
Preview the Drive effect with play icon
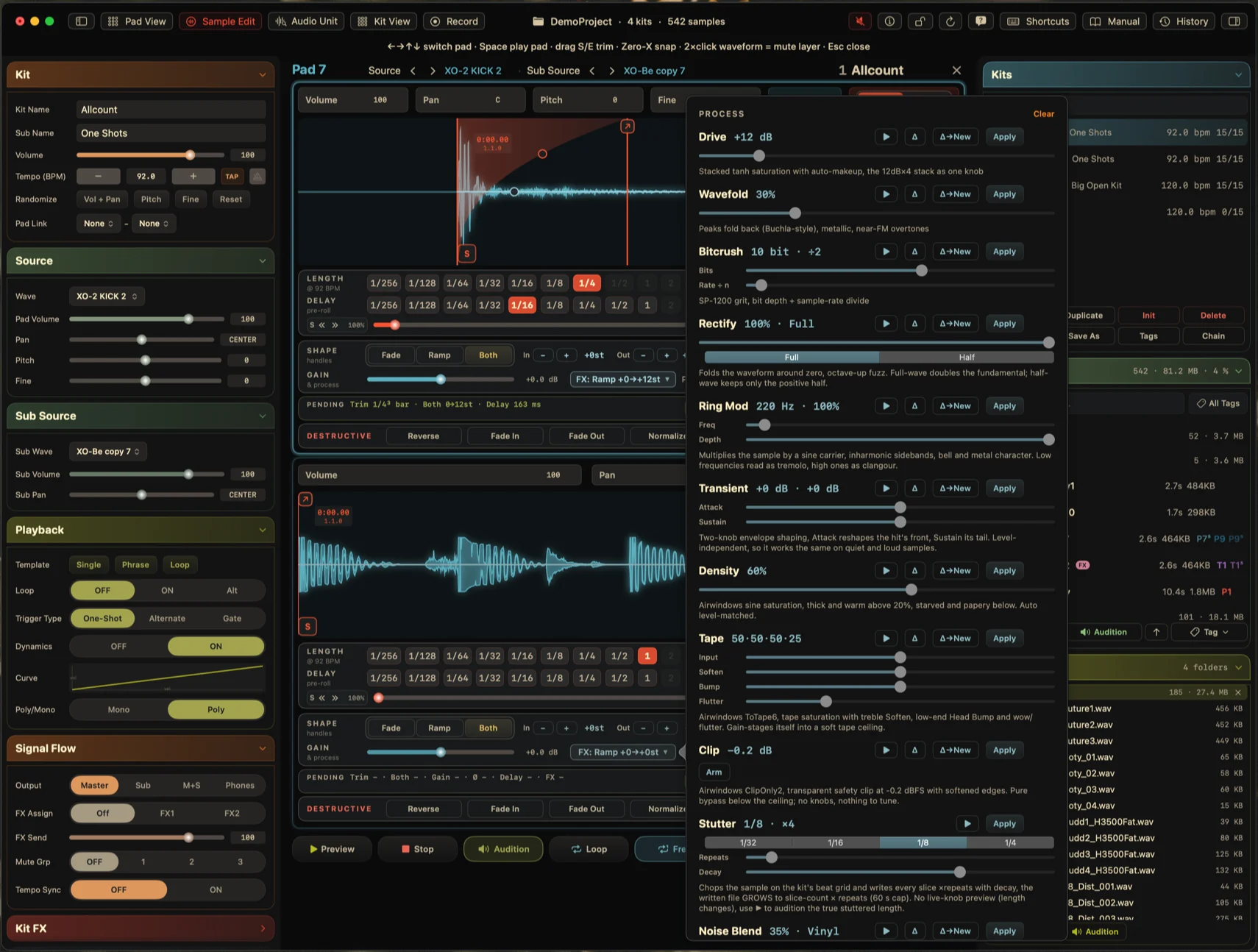click(886, 137)
